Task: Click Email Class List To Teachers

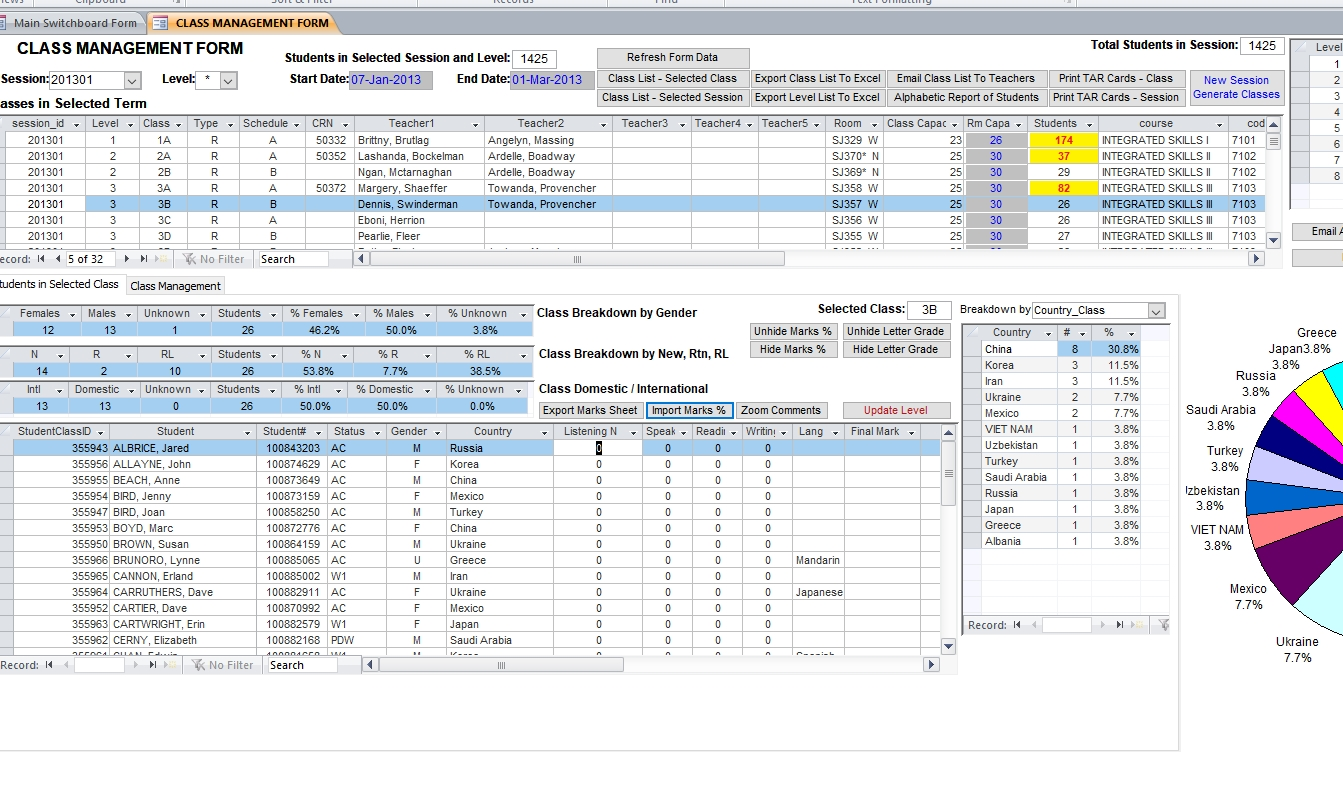Action: click(966, 78)
